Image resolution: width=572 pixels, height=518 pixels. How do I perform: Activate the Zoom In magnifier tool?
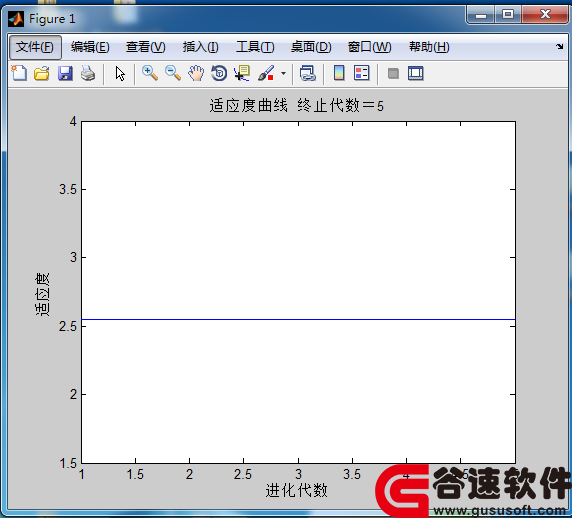click(150, 73)
